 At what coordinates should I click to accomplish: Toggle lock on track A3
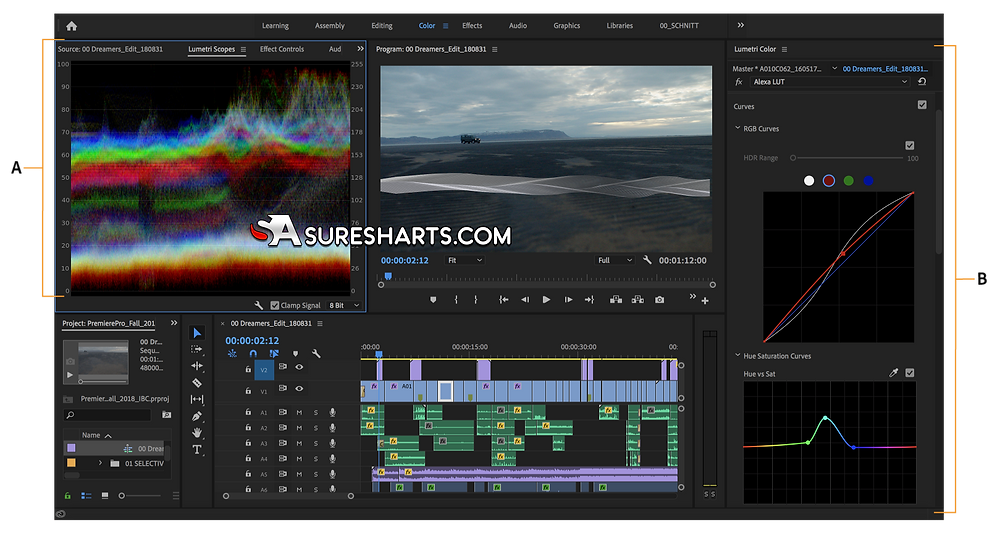click(x=248, y=443)
